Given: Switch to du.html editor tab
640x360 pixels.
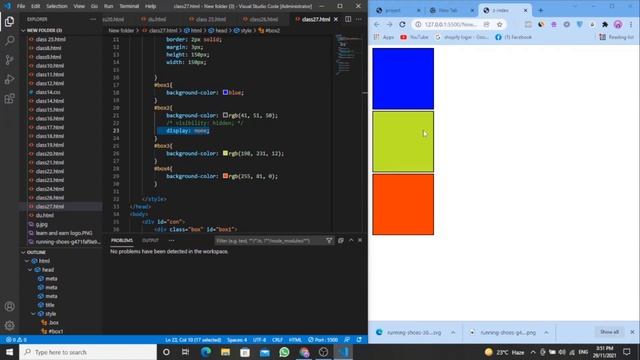Looking at the screenshot, I should pos(156,19).
